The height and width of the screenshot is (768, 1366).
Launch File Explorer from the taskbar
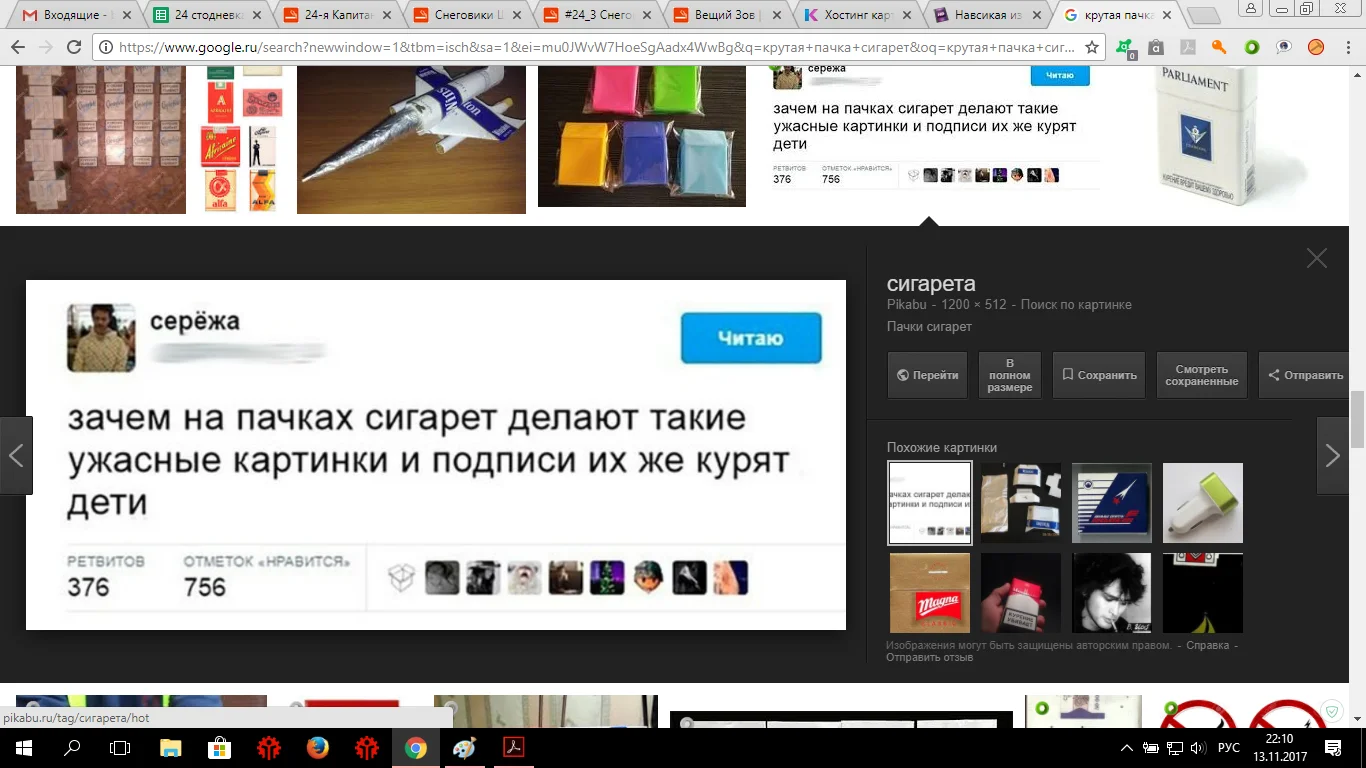pos(171,747)
